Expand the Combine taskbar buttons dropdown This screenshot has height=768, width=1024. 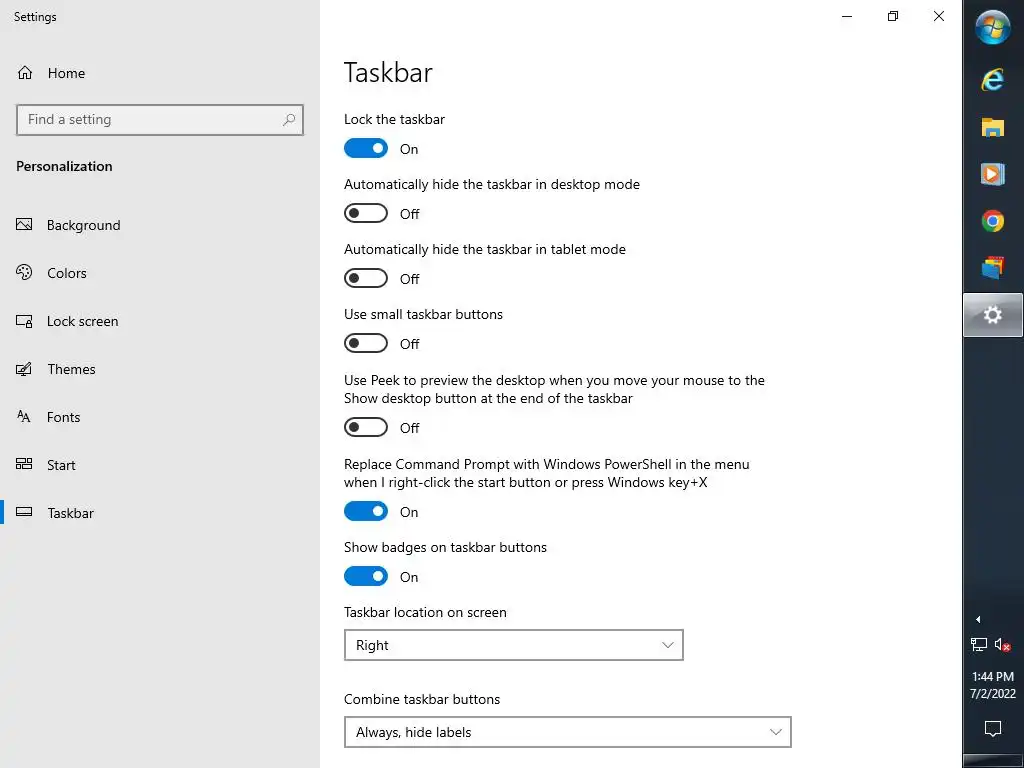tap(567, 733)
